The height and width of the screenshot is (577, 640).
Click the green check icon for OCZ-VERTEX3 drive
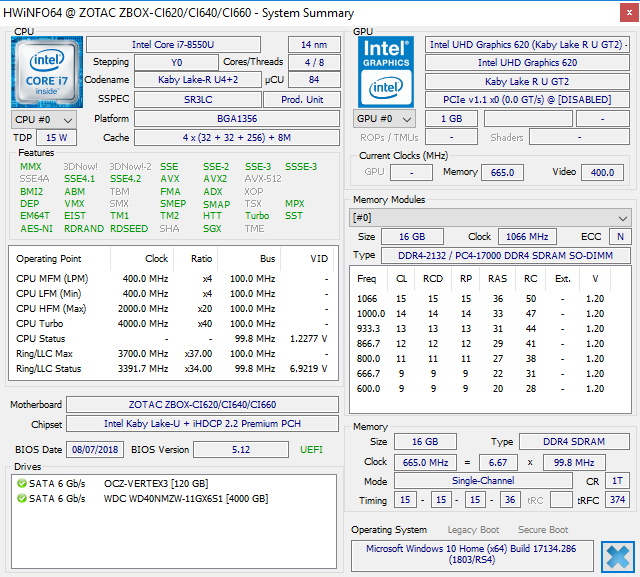point(23,483)
